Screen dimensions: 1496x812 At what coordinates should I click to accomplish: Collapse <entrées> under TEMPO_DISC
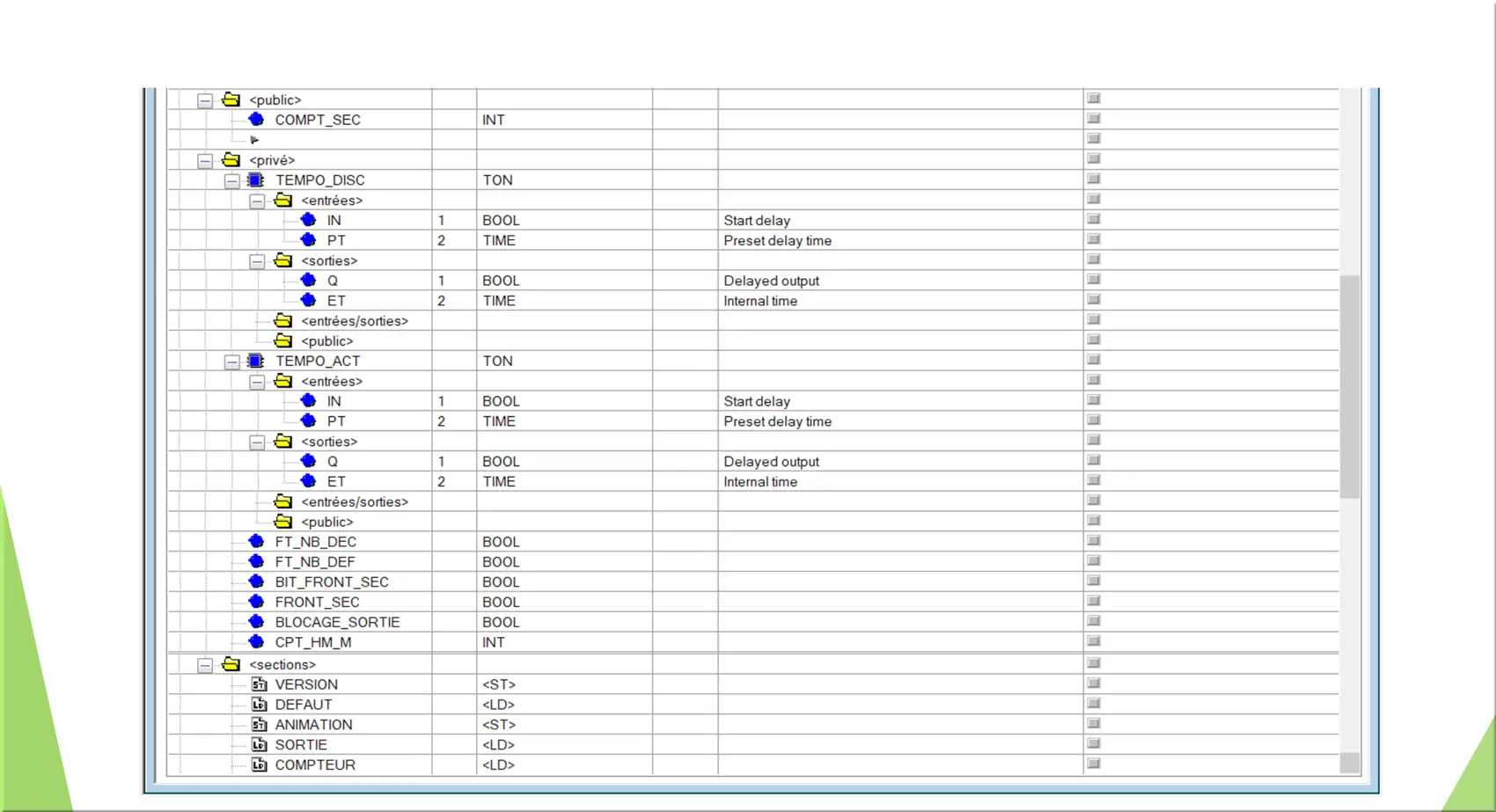[x=257, y=201]
